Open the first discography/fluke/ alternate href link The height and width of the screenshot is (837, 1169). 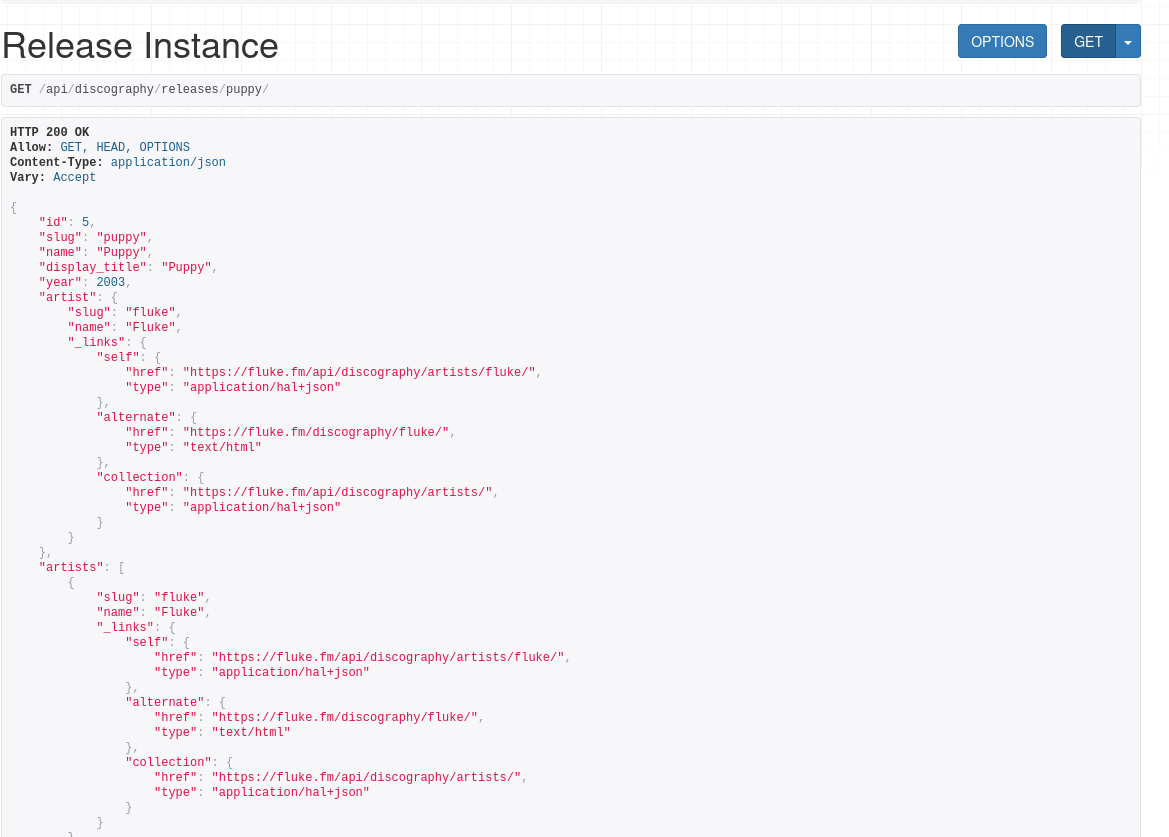[x=316, y=432]
